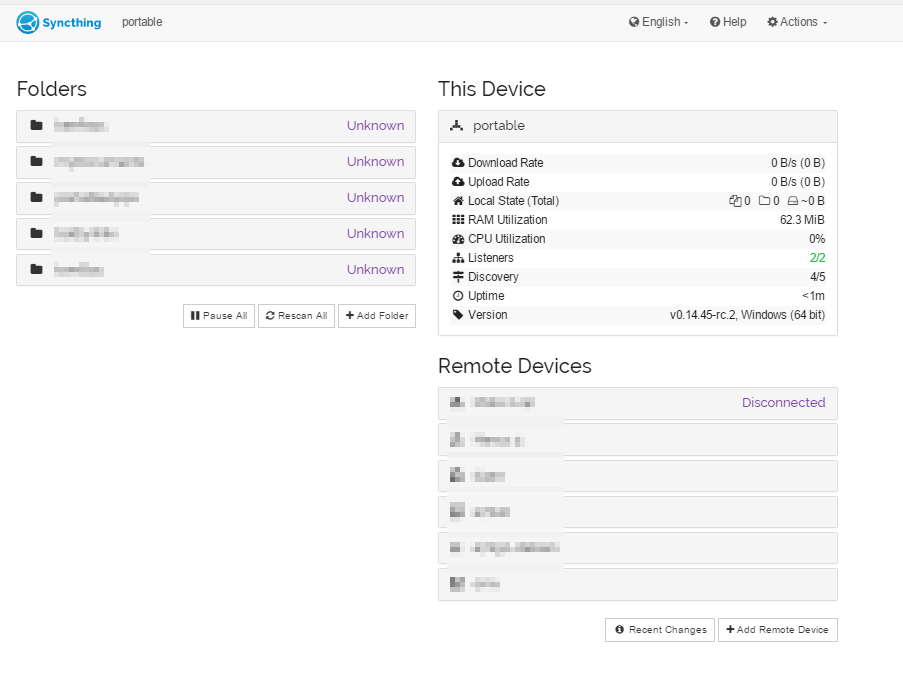Click the Add Remote Device button
Viewport: 903px width, 673px height.
(778, 630)
